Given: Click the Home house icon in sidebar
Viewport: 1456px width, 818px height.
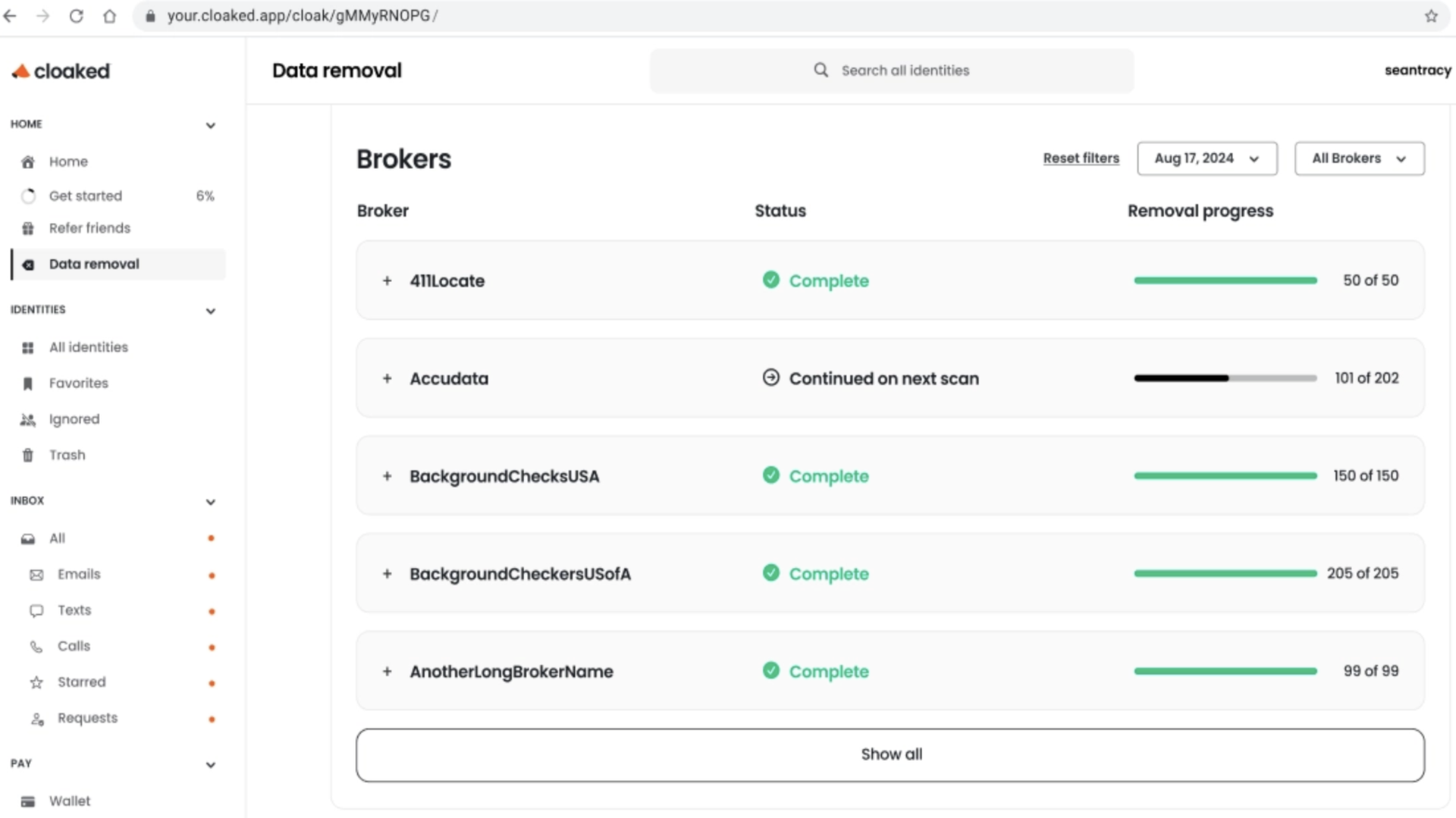Looking at the screenshot, I should coord(28,162).
